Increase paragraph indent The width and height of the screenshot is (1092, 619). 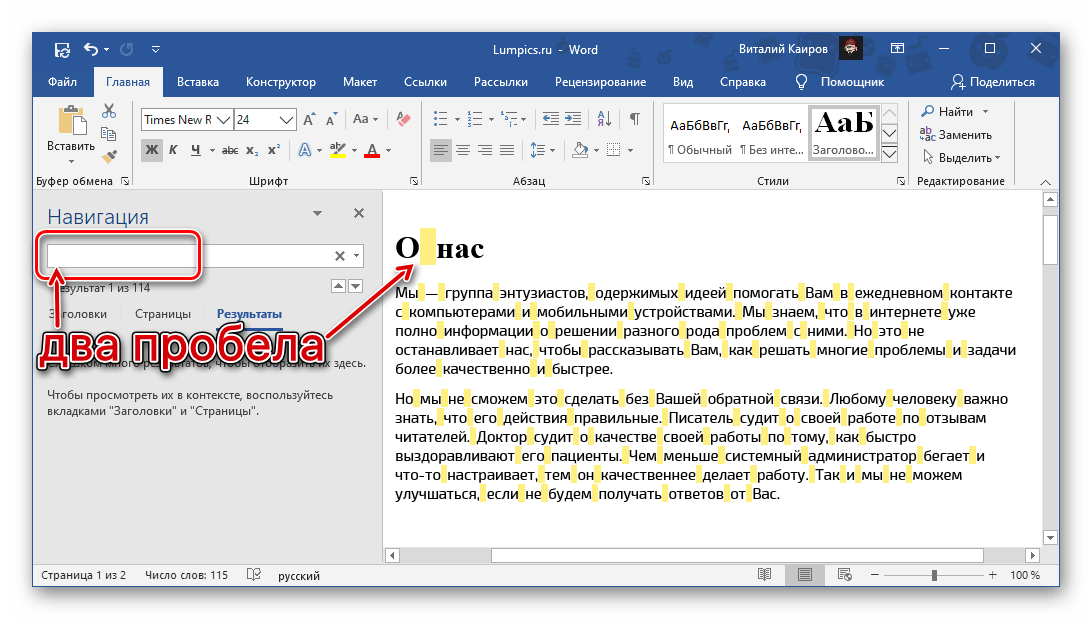573,119
